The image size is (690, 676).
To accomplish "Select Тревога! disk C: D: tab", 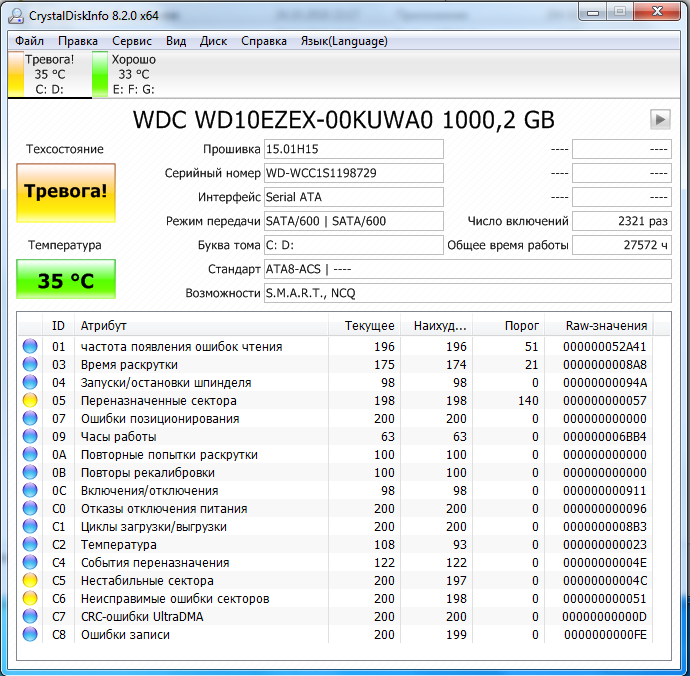I will (x=49, y=74).
